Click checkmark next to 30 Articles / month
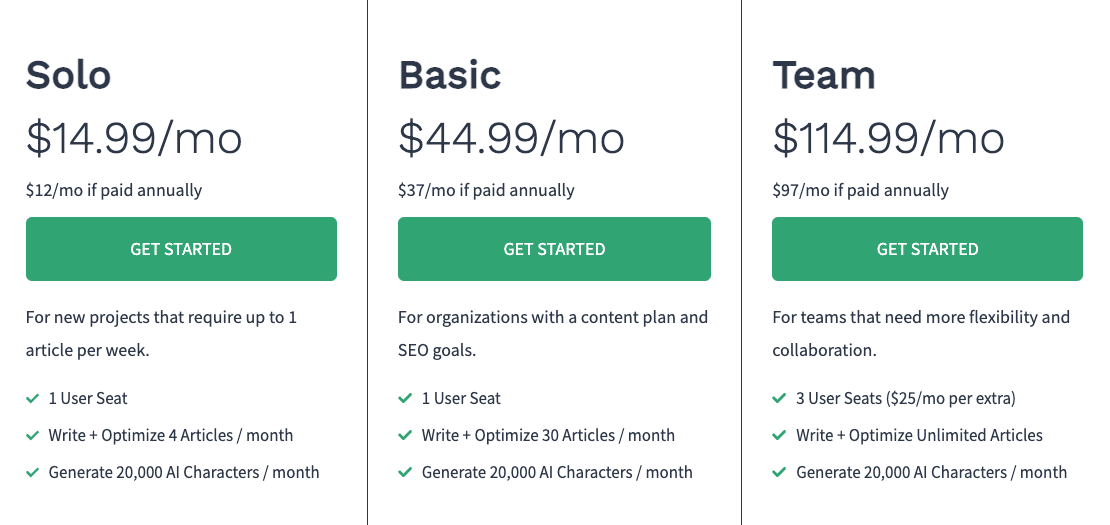 [x=405, y=435]
